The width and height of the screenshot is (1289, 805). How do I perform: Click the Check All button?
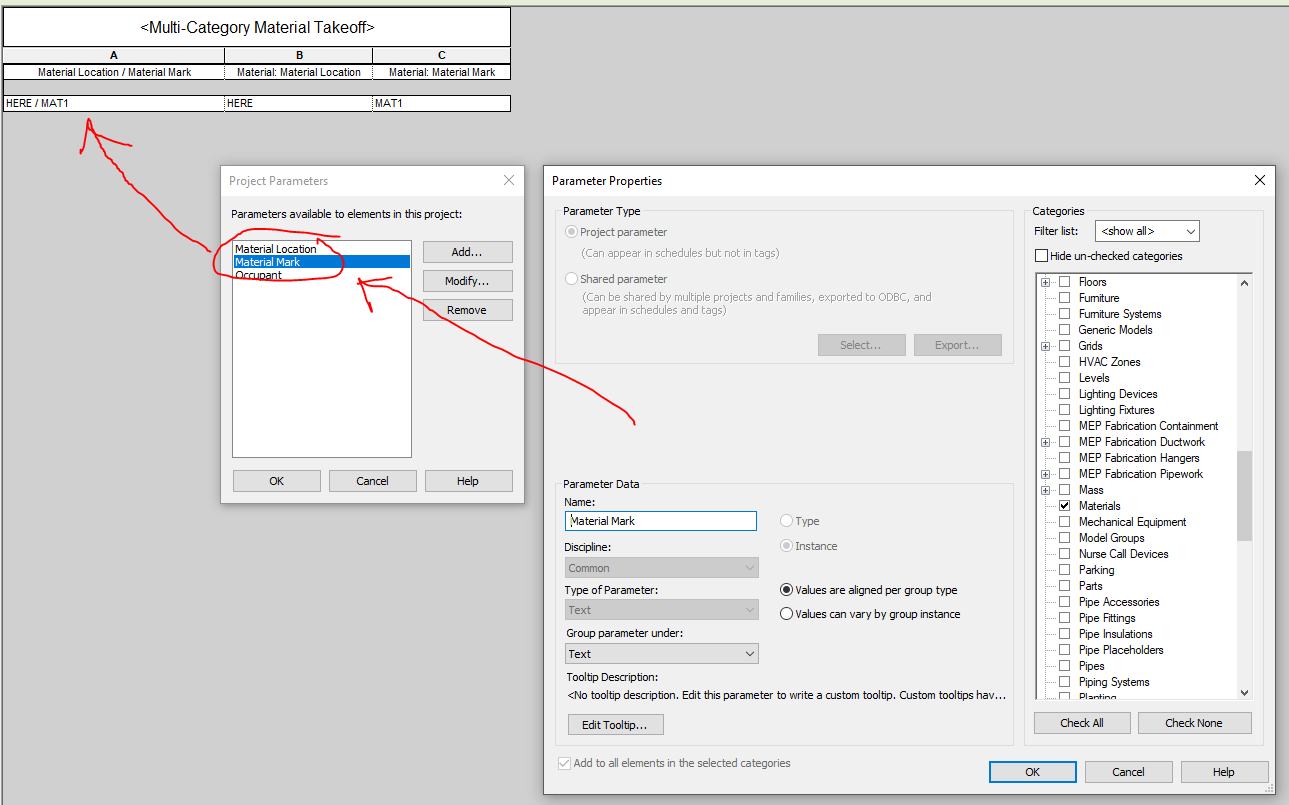(1081, 722)
